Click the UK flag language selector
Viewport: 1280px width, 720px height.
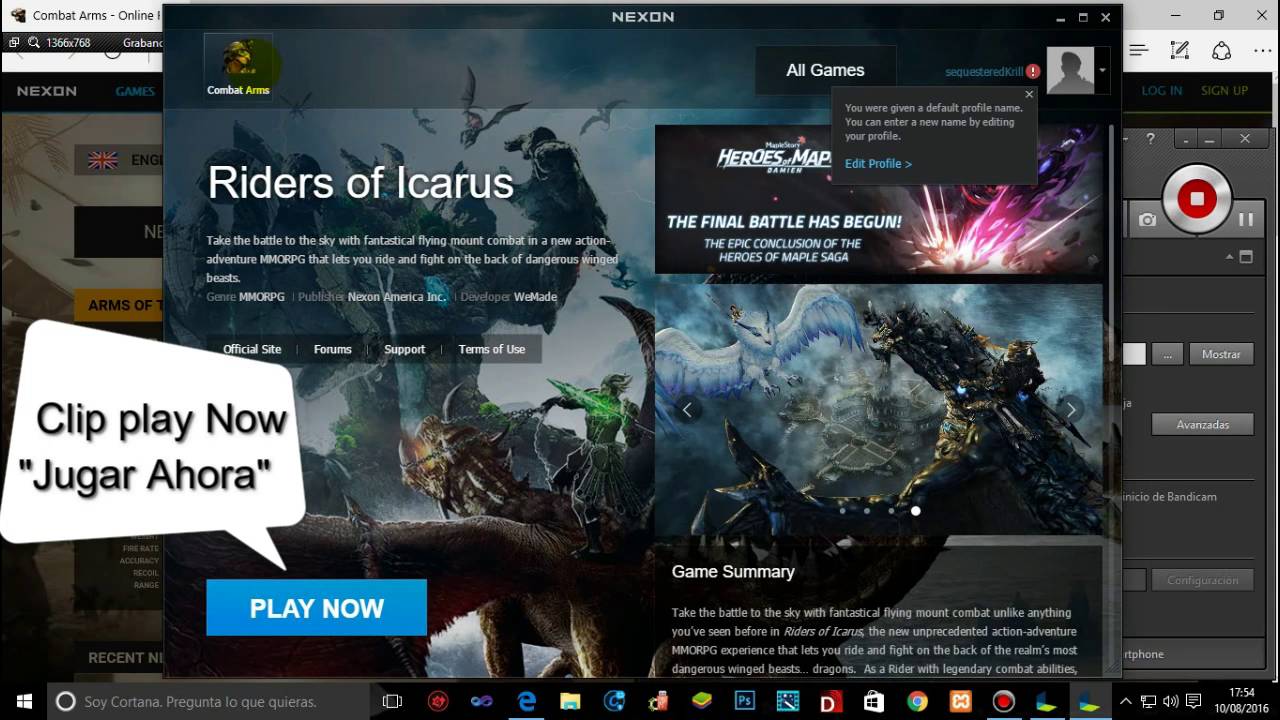[103, 160]
